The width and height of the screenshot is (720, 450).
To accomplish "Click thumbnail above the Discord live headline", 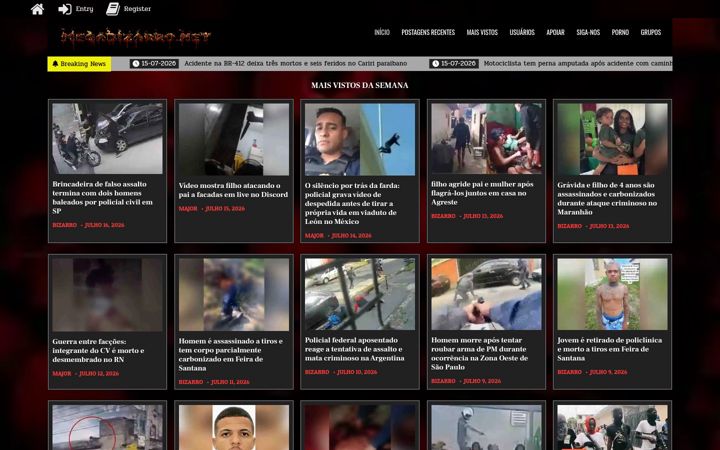I will (234, 139).
